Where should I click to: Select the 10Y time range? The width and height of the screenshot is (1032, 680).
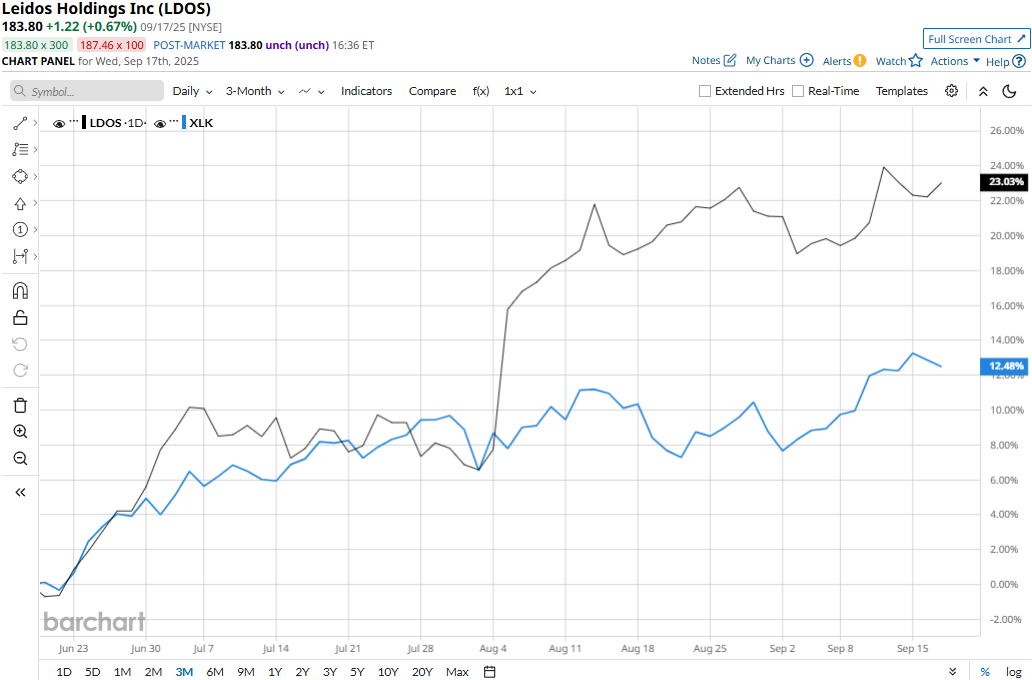pos(388,671)
